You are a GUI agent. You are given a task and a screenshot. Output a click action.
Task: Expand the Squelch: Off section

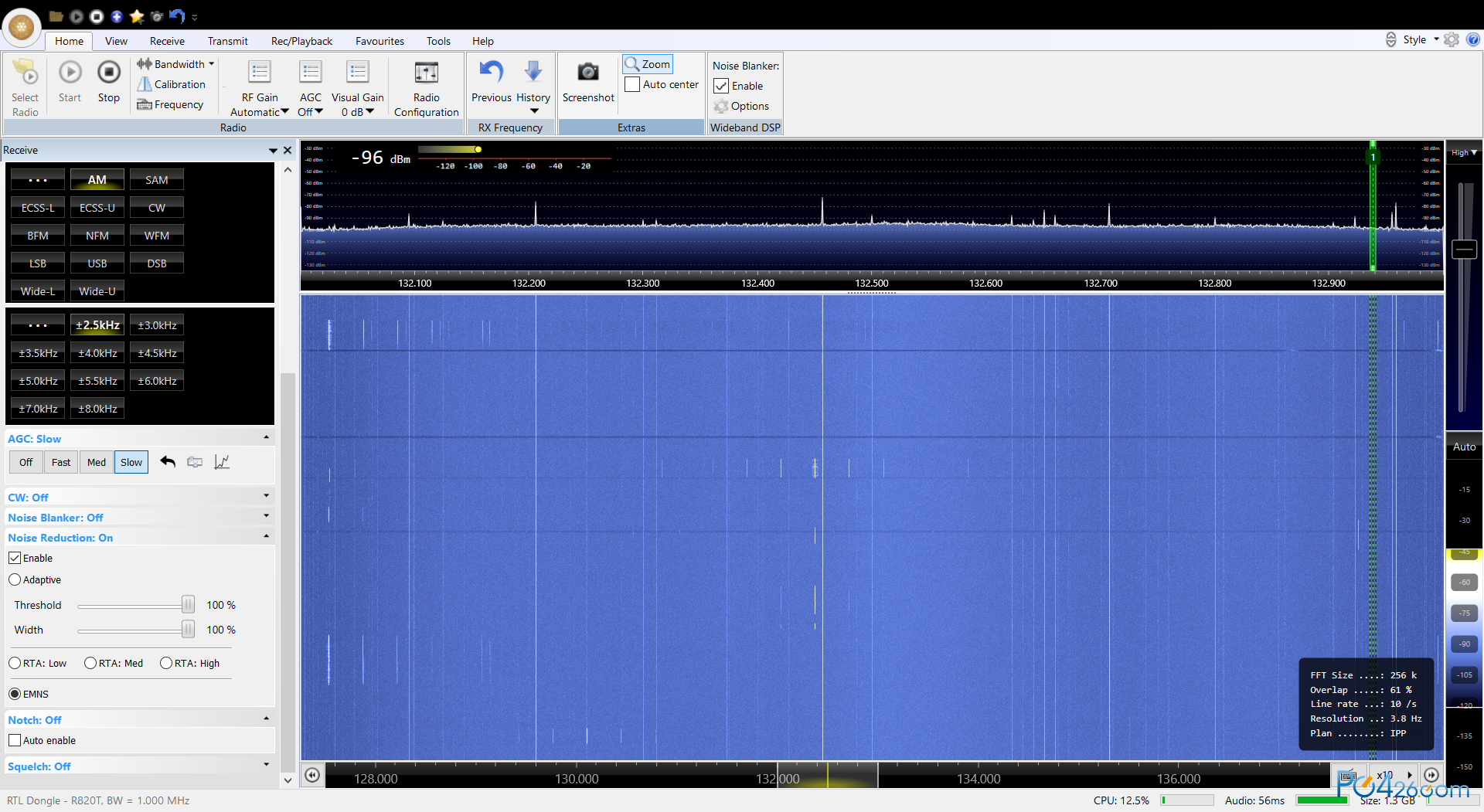pyautogui.click(x=267, y=765)
